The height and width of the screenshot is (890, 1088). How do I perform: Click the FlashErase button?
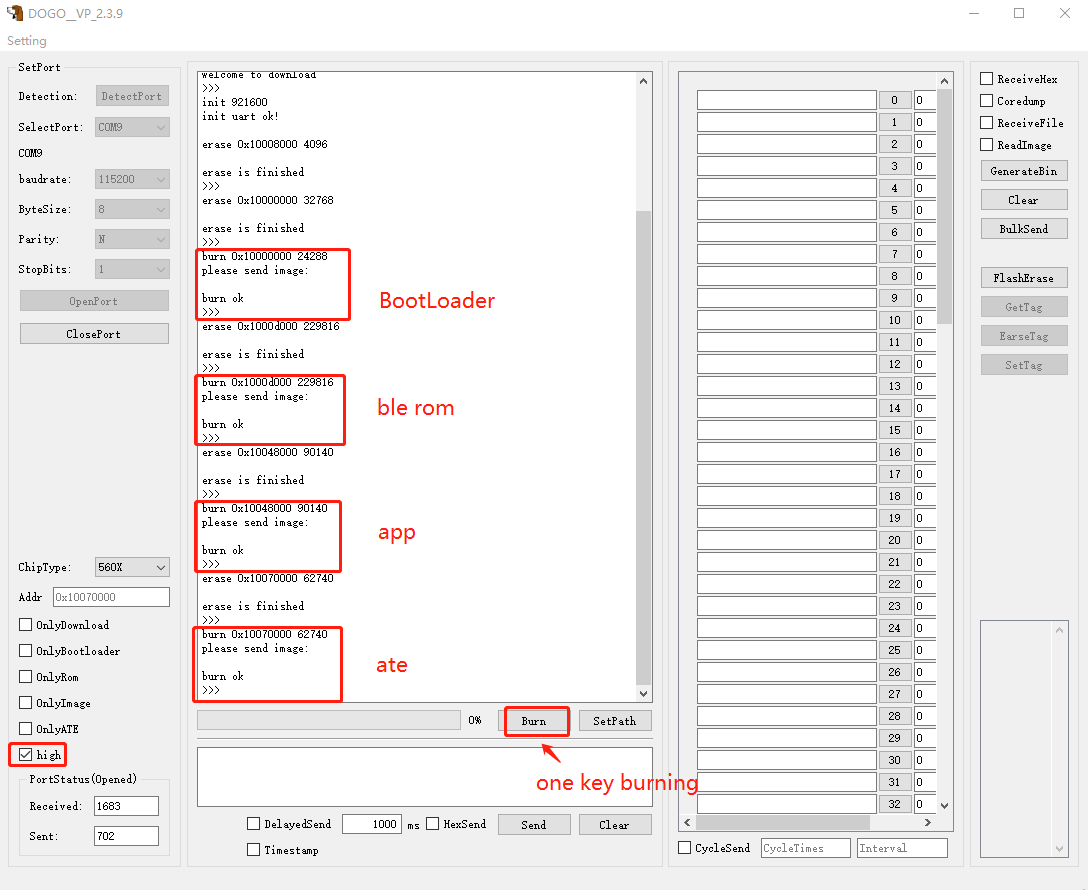point(1023,277)
